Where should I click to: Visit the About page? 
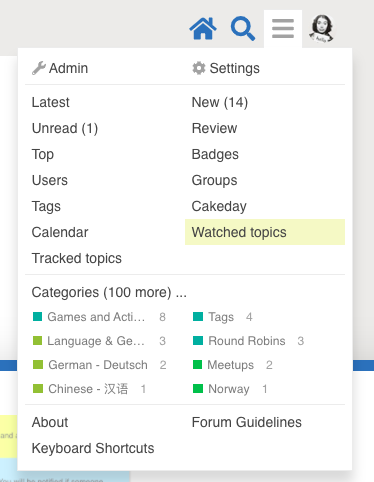[x=50, y=422]
